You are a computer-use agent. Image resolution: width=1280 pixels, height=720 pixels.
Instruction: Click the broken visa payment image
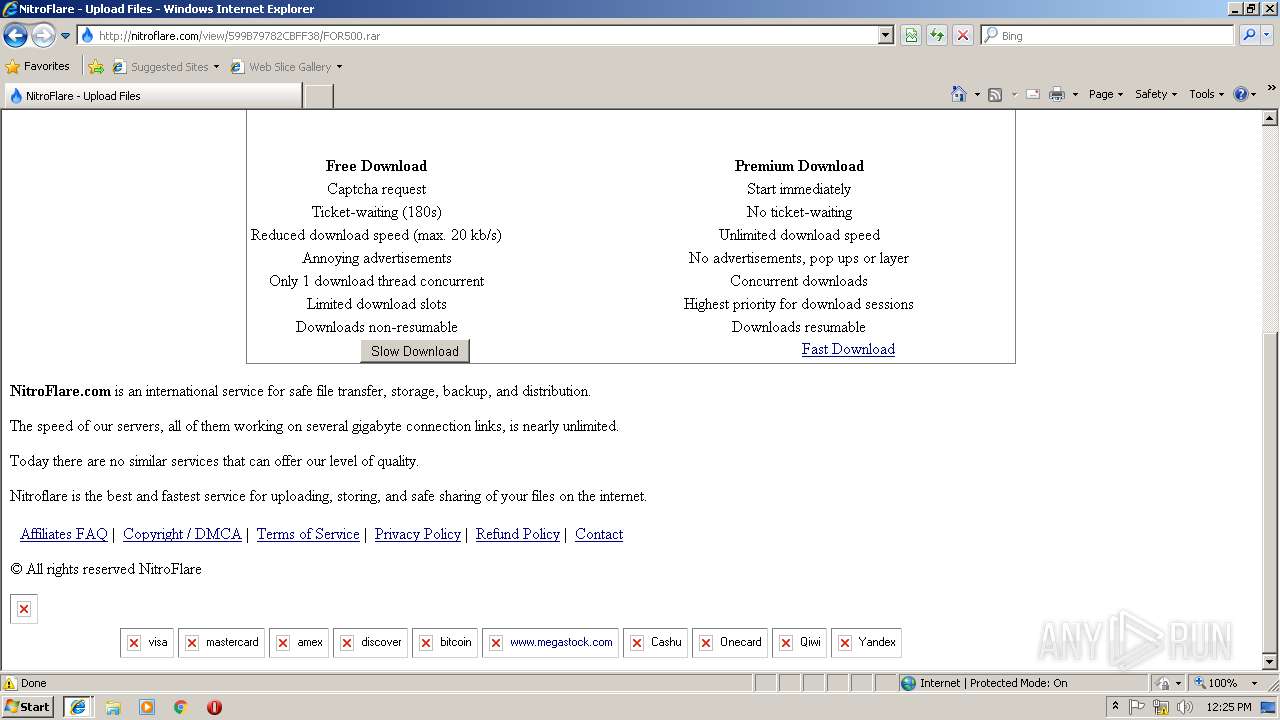click(x=147, y=642)
